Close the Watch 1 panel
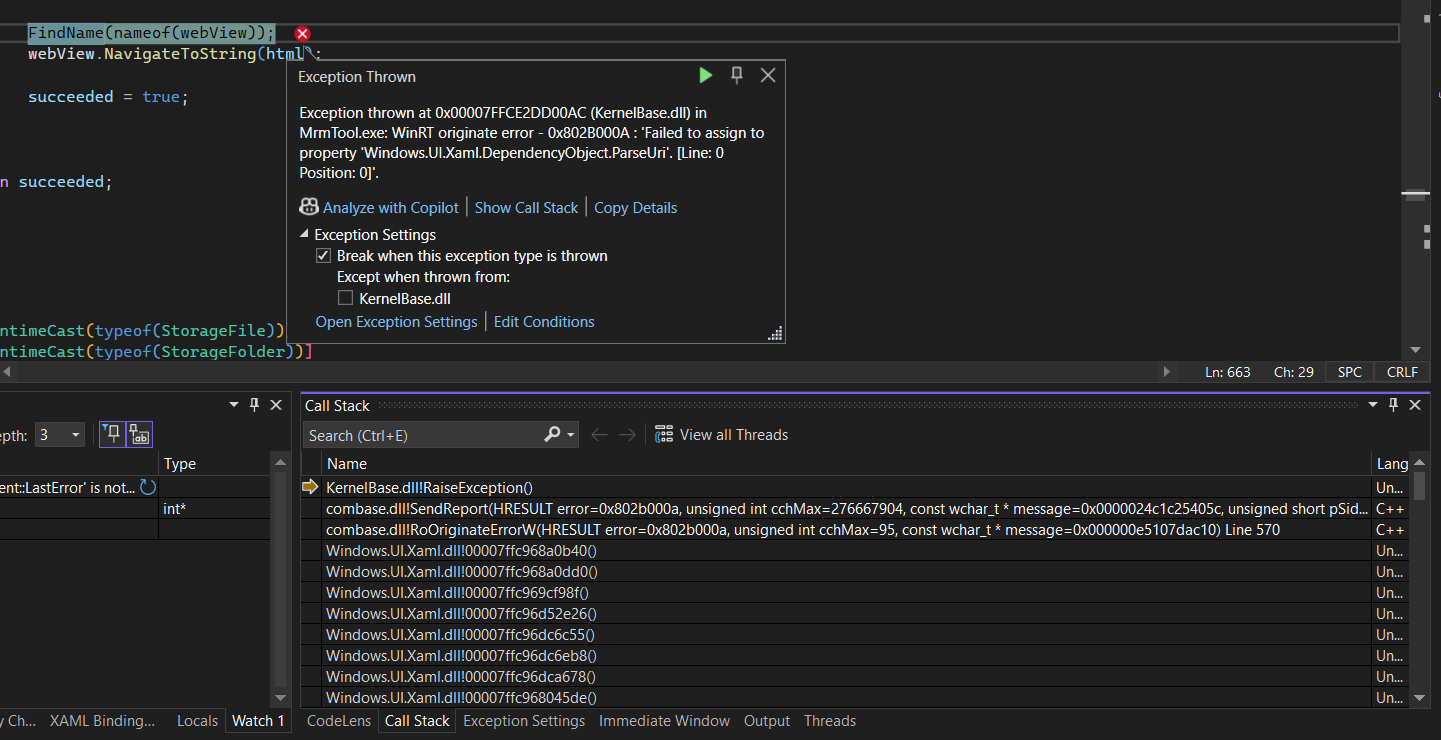The image size is (1441, 740). tap(275, 405)
